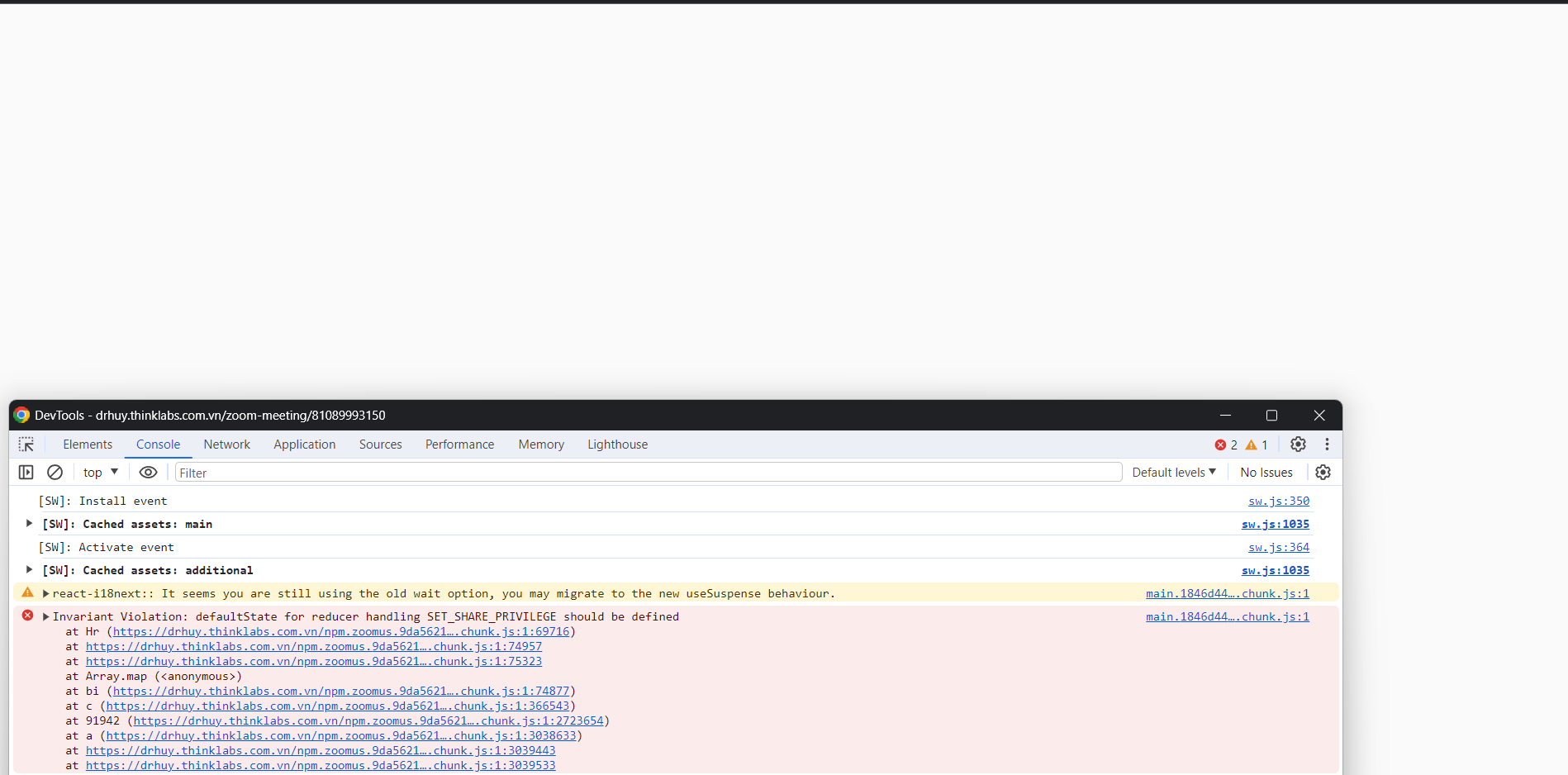Image resolution: width=1568 pixels, height=775 pixels.
Task: Open live expression eye icon
Action: (148, 473)
